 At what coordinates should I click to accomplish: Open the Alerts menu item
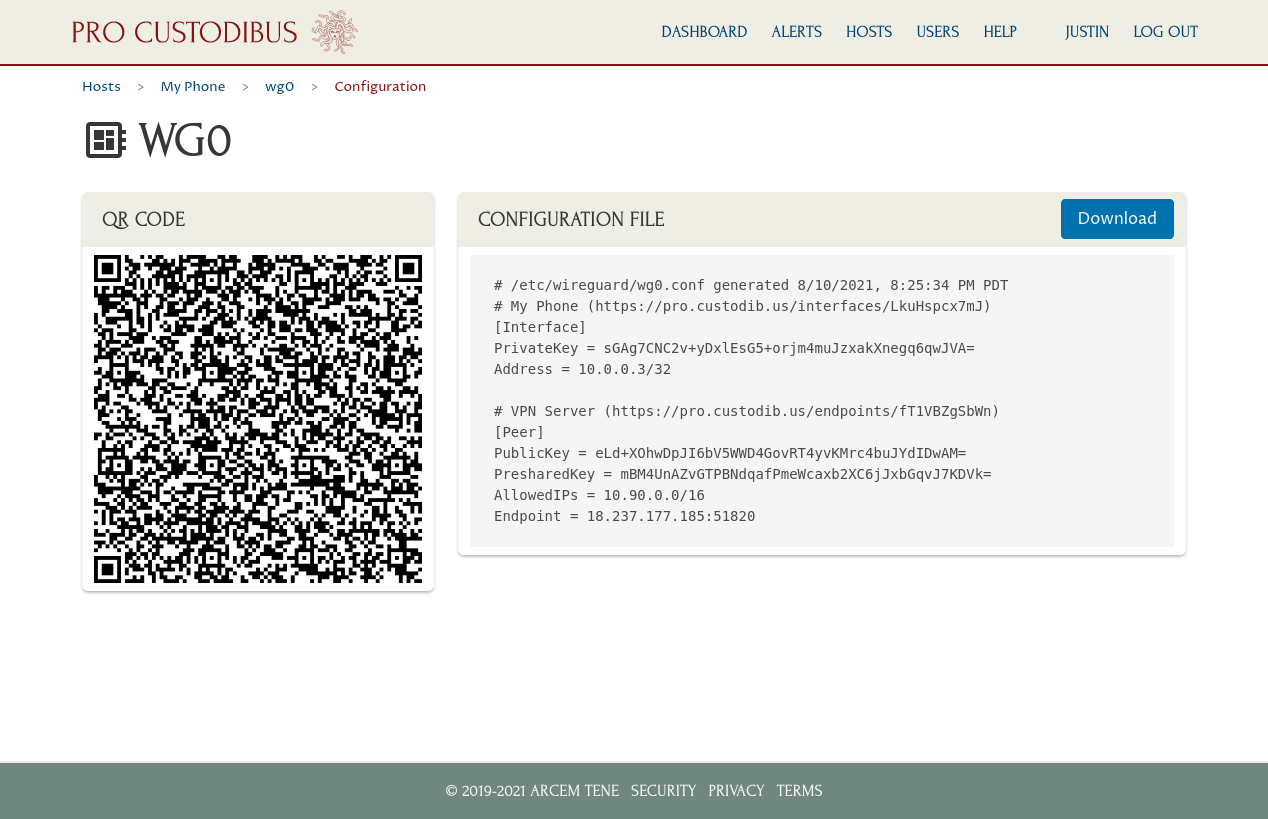(796, 32)
